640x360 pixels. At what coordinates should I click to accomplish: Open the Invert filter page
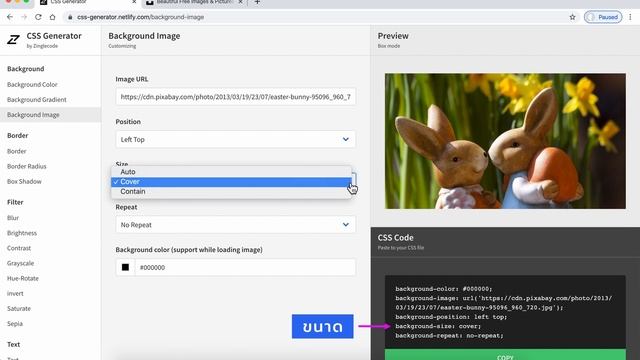coord(15,293)
